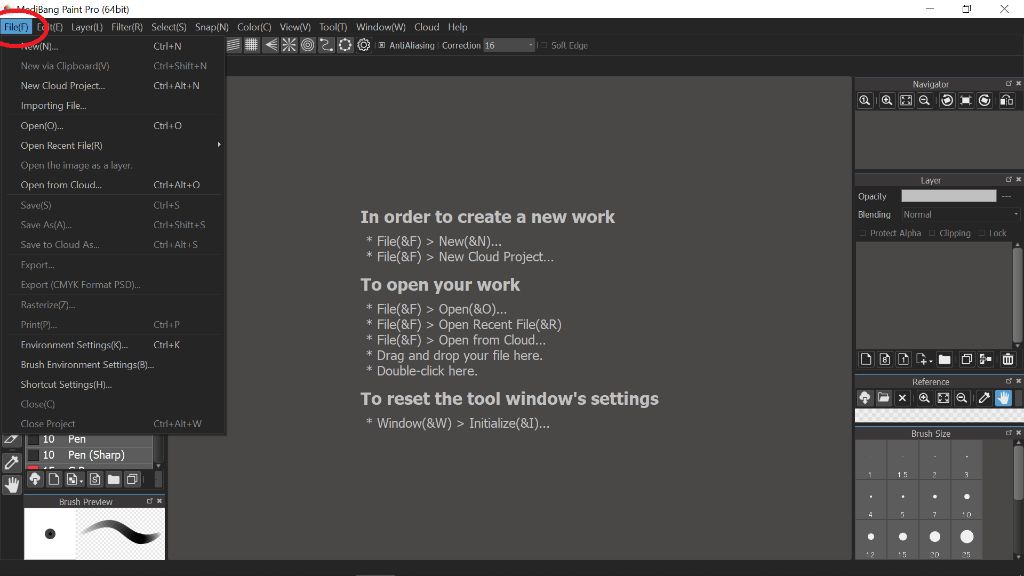
Task: Click Navigator rotate right icon
Action: 985,101
